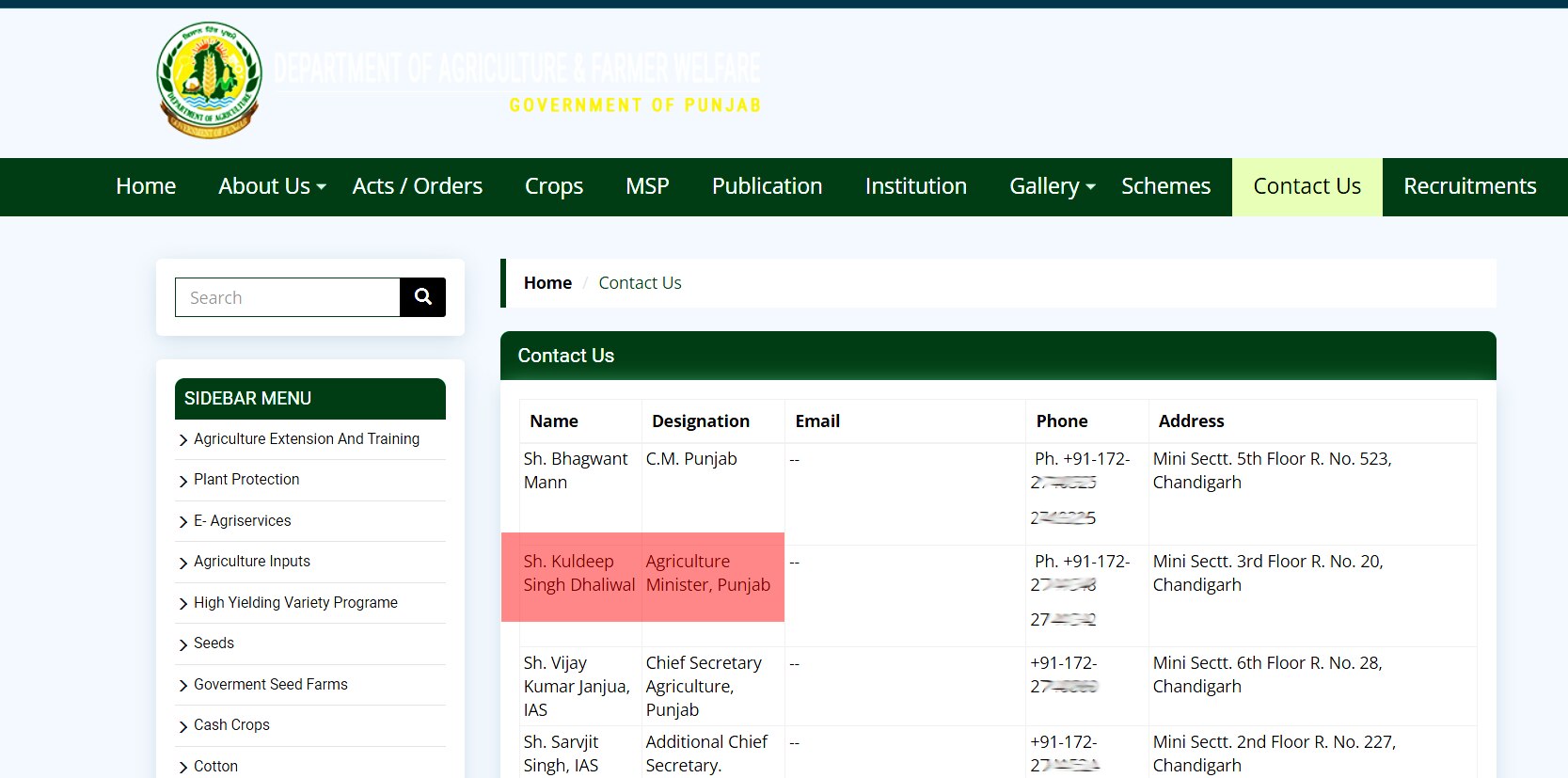
Task: Select the Contact Us nav menu item
Action: [x=1307, y=186]
